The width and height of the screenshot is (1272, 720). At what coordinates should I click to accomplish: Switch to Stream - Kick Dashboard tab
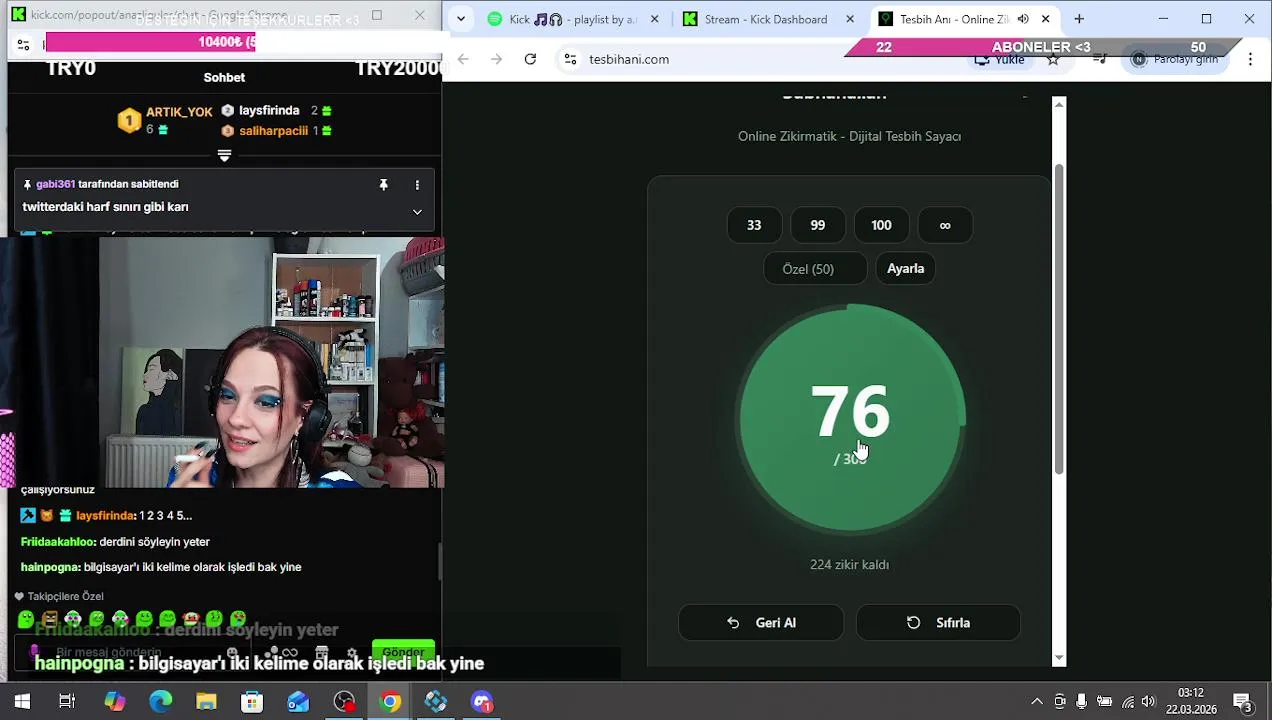click(769, 19)
